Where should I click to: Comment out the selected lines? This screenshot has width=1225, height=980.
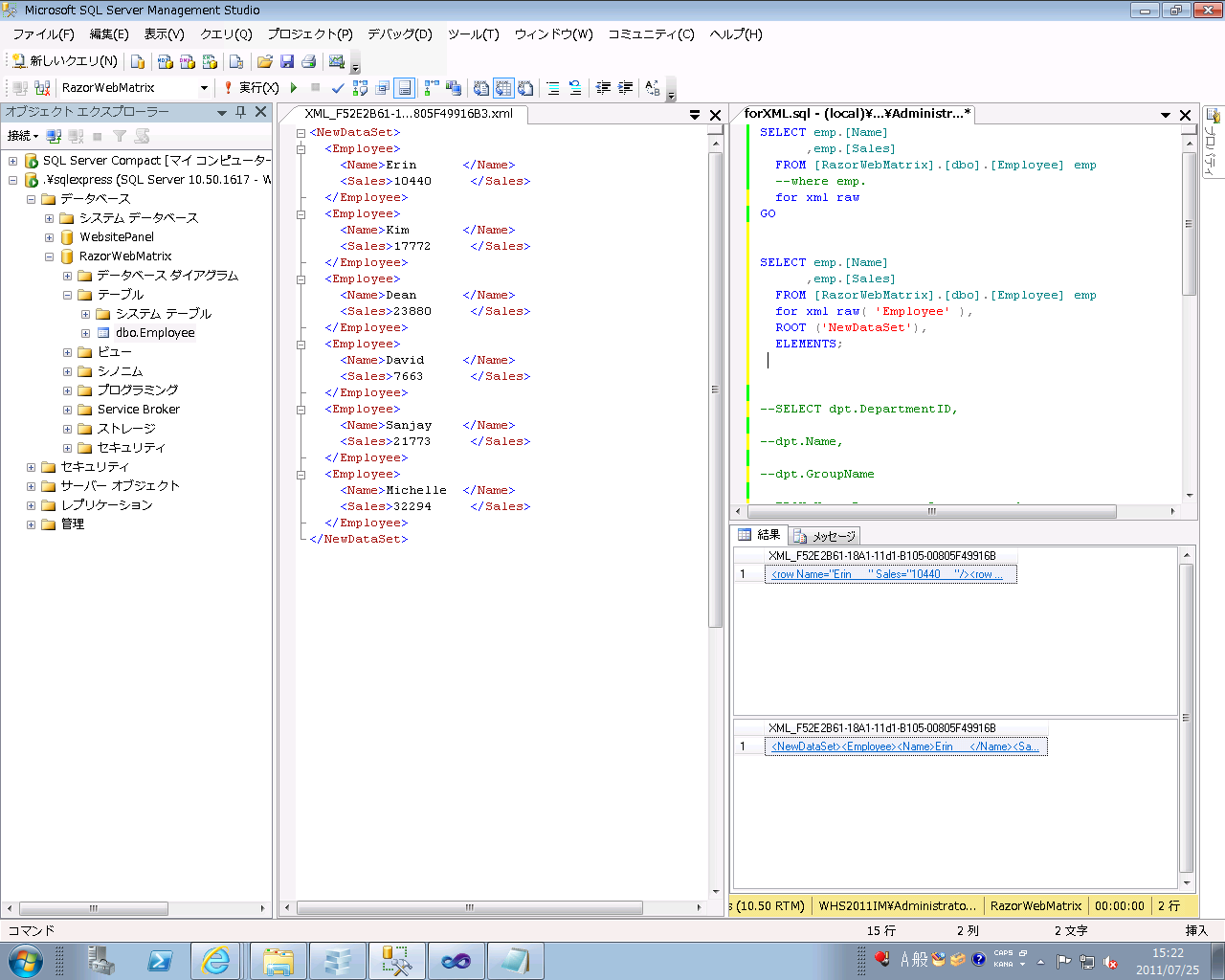pos(553,88)
